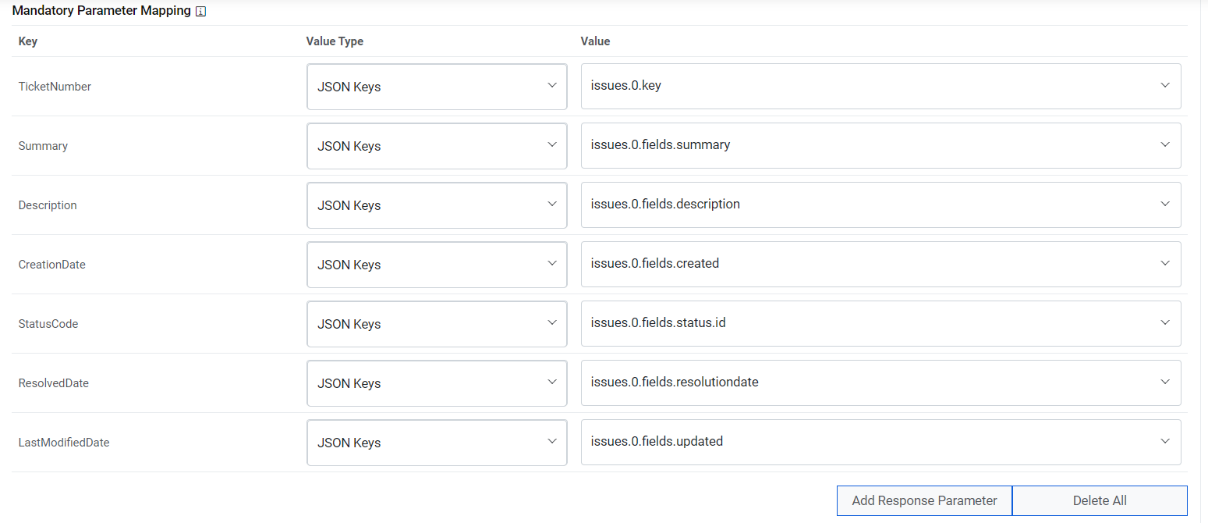Click the Value column header
This screenshot has height=523, width=1208.
(595, 42)
